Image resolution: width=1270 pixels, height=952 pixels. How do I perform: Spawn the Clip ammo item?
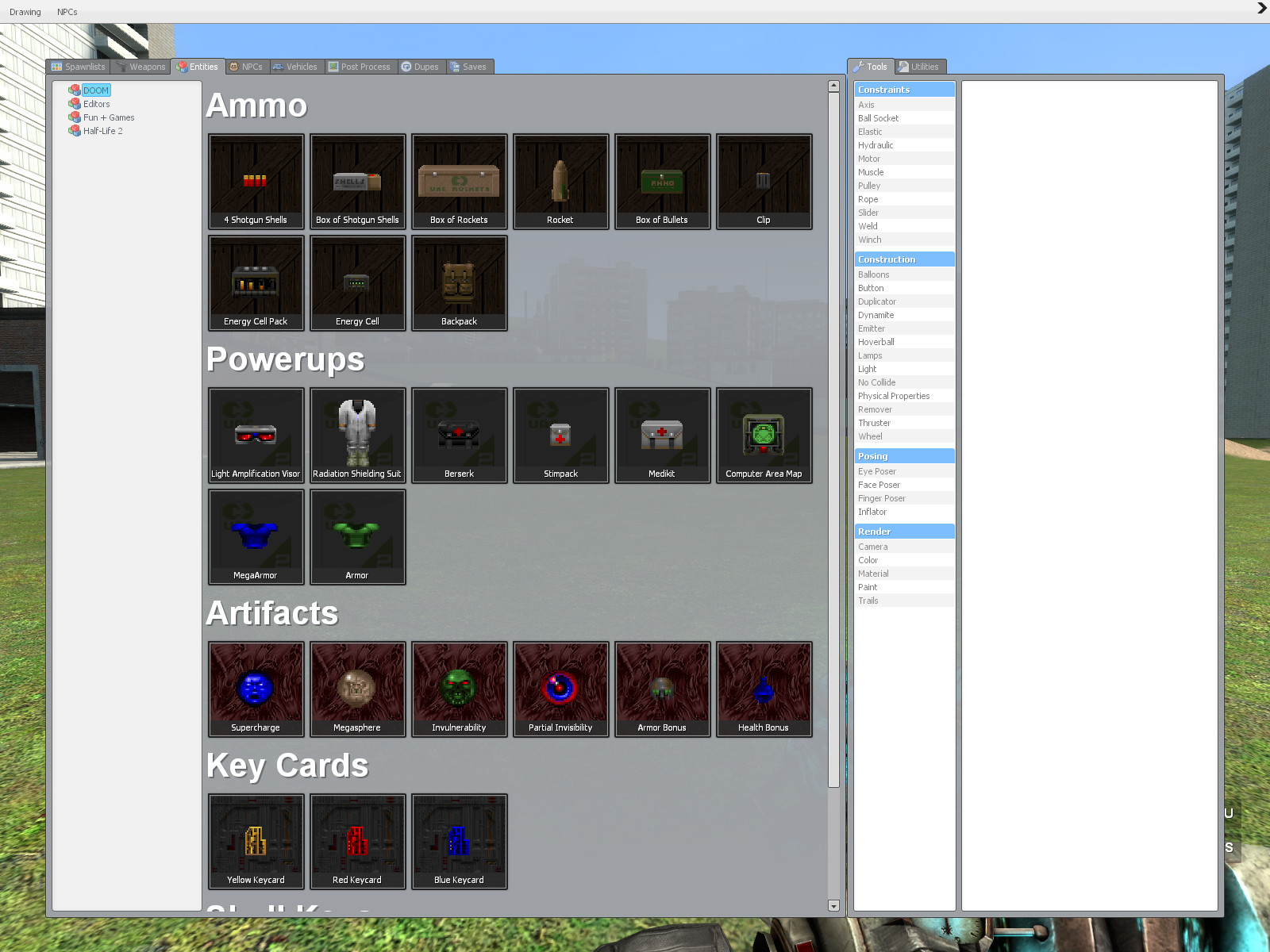[x=764, y=182]
